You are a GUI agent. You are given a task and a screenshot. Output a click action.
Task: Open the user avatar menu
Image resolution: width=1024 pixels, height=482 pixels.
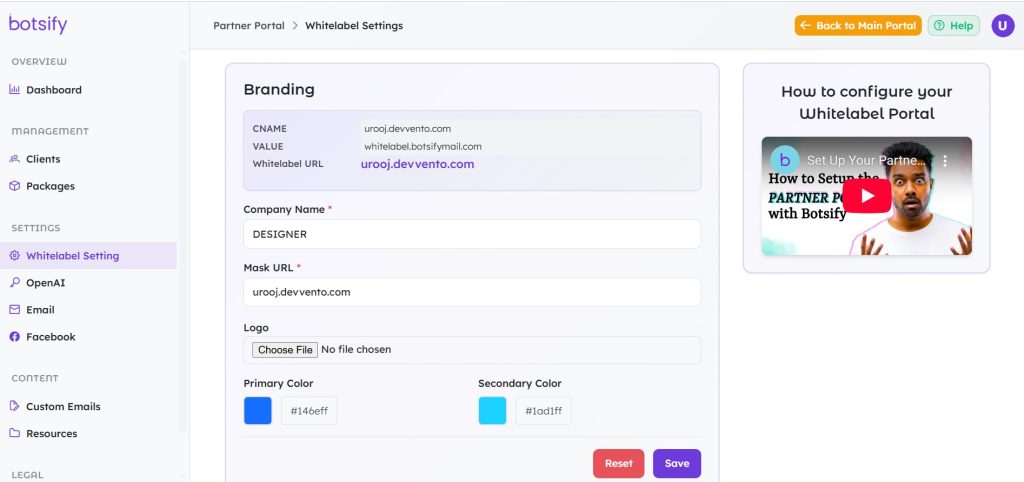pyautogui.click(x=1002, y=26)
